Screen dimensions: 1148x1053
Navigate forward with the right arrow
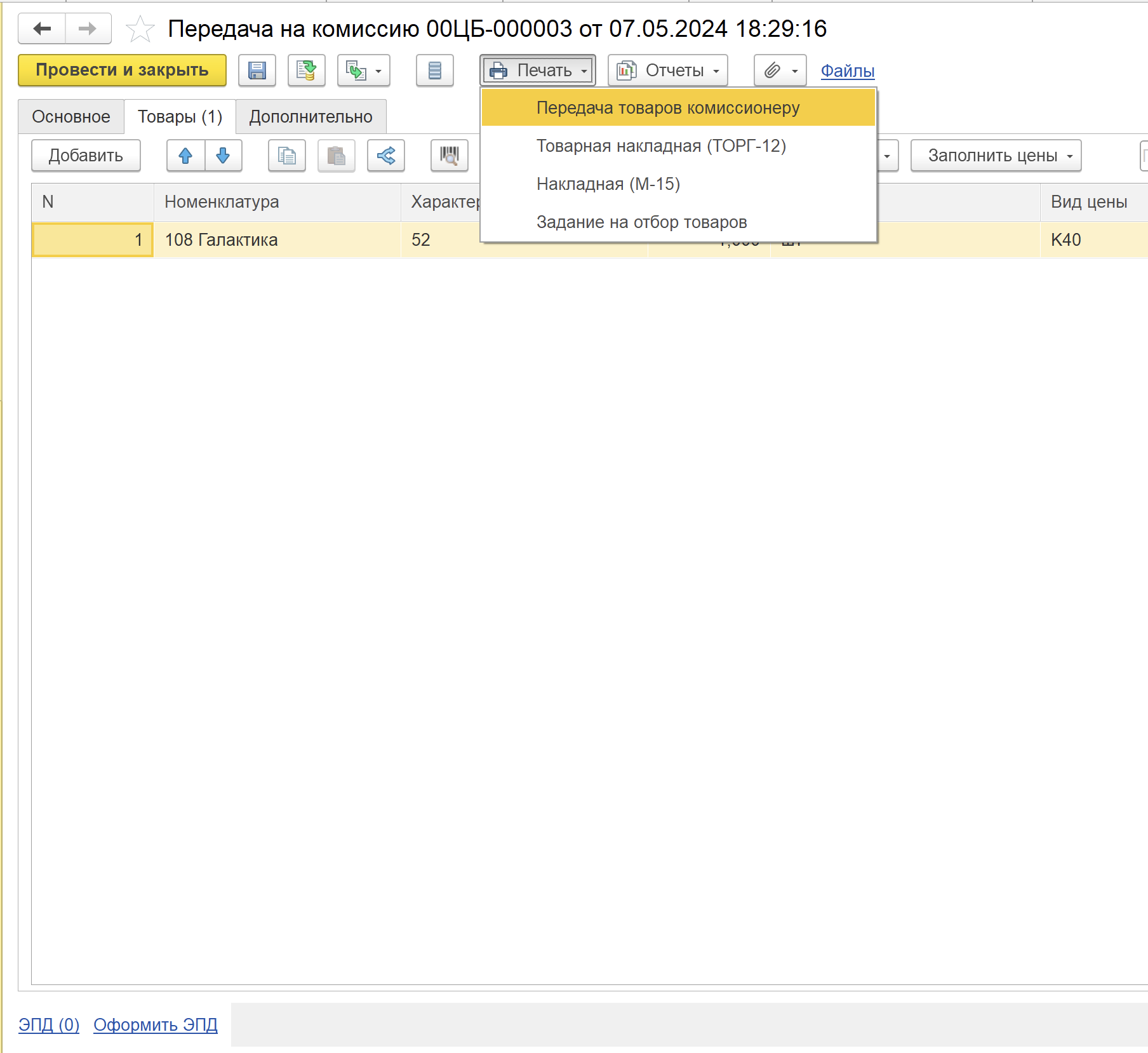pyautogui.click(x=88, y=29)
